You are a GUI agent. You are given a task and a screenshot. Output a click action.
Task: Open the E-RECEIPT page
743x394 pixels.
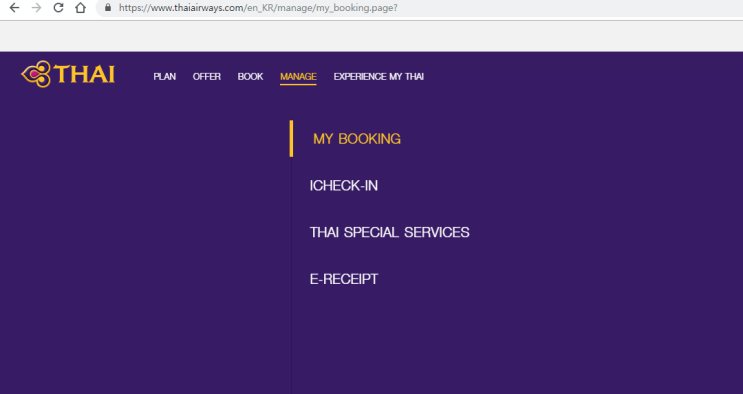pyautogui.click(x=344, y=279)
